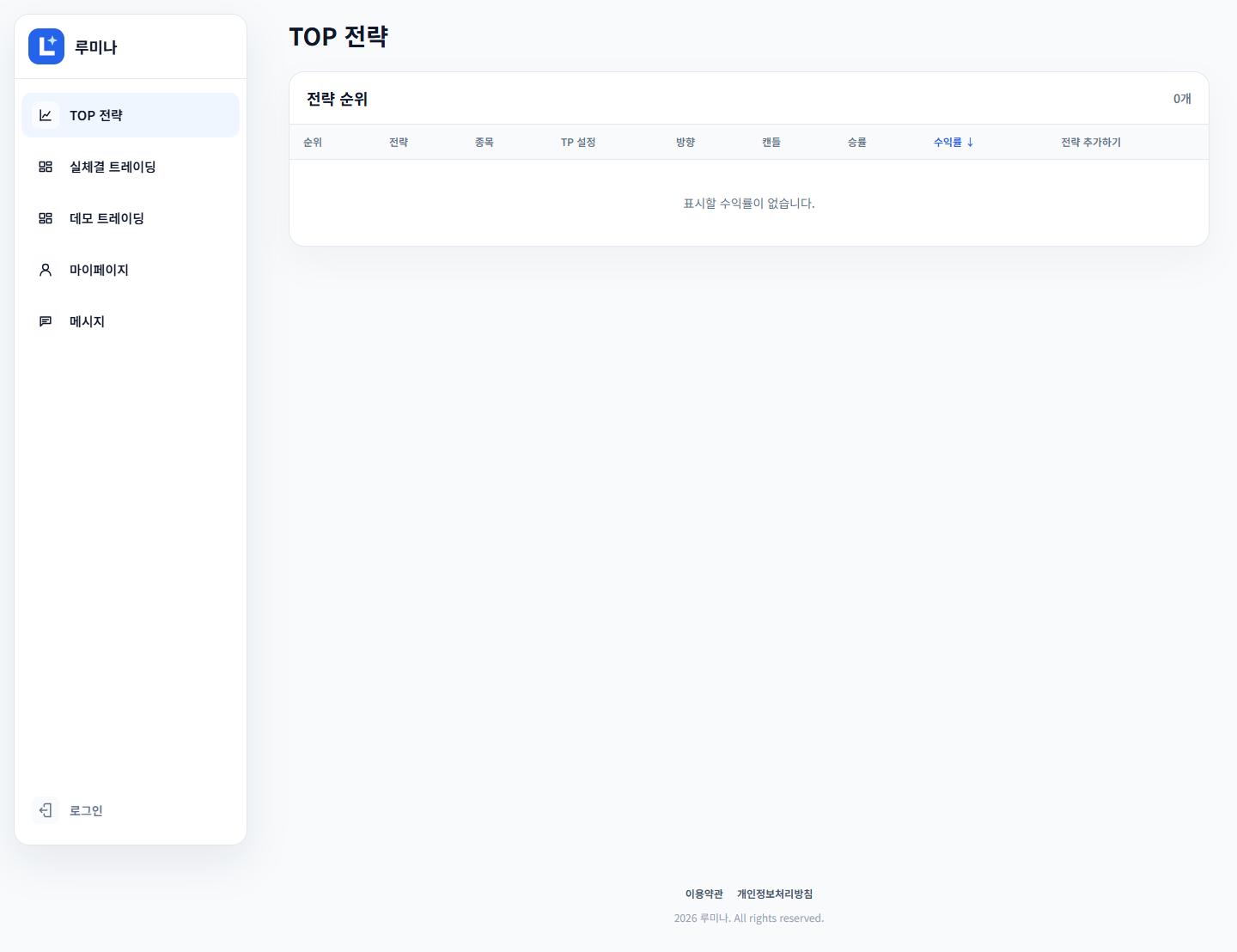Open the 메시지 section
Screen dimensions: 1237x952
click(x=131, y=321)
